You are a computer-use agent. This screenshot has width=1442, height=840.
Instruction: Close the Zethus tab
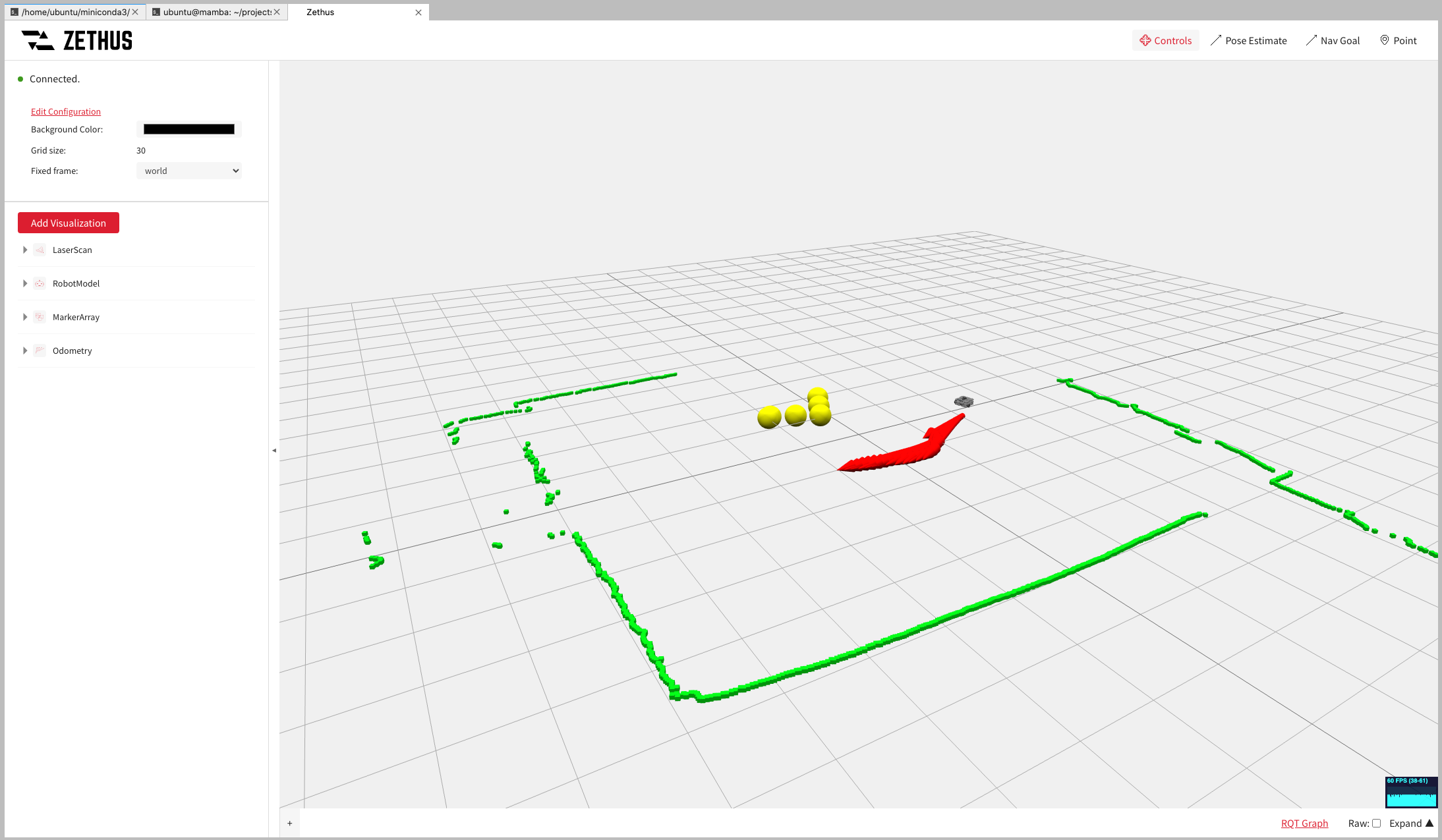(418, 13)
